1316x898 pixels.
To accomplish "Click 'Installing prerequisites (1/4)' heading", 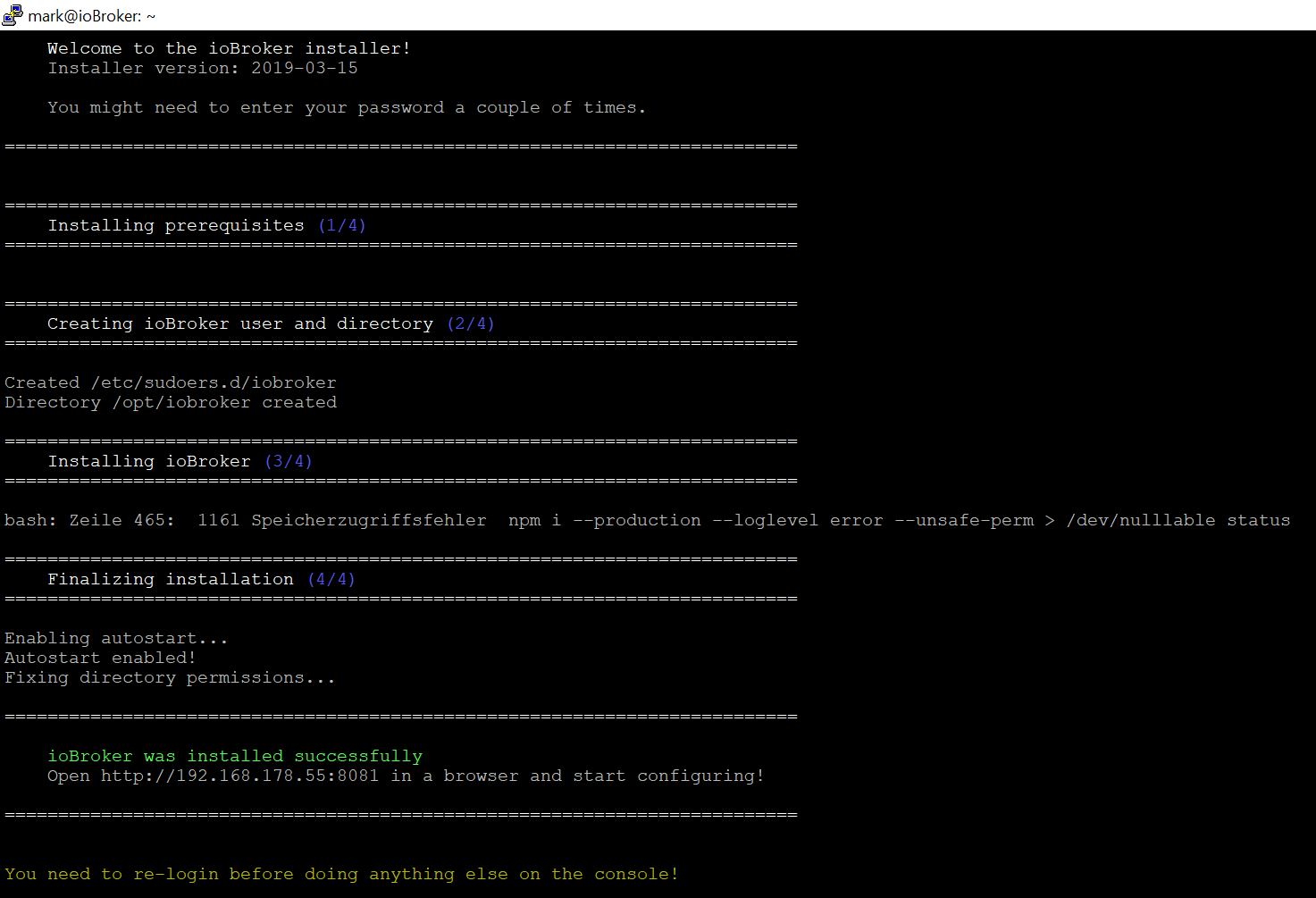I will (x=206, y=225).
